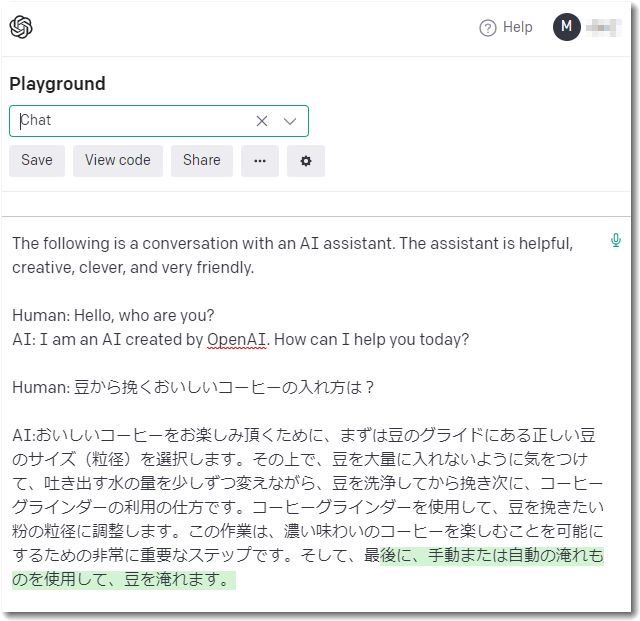Expand the preset dropdown chevron
Screen dimensions: 640x621
(x=290, y=121)
